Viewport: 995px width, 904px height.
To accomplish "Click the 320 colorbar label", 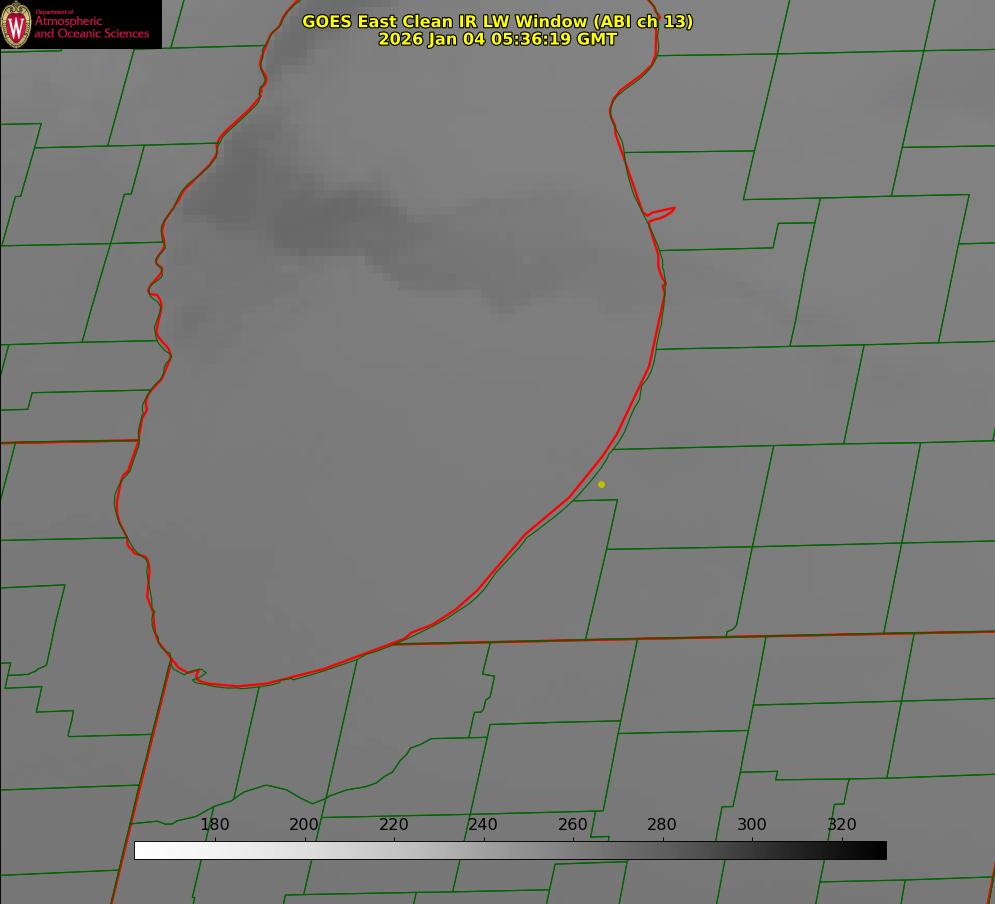I will point(842,825).
